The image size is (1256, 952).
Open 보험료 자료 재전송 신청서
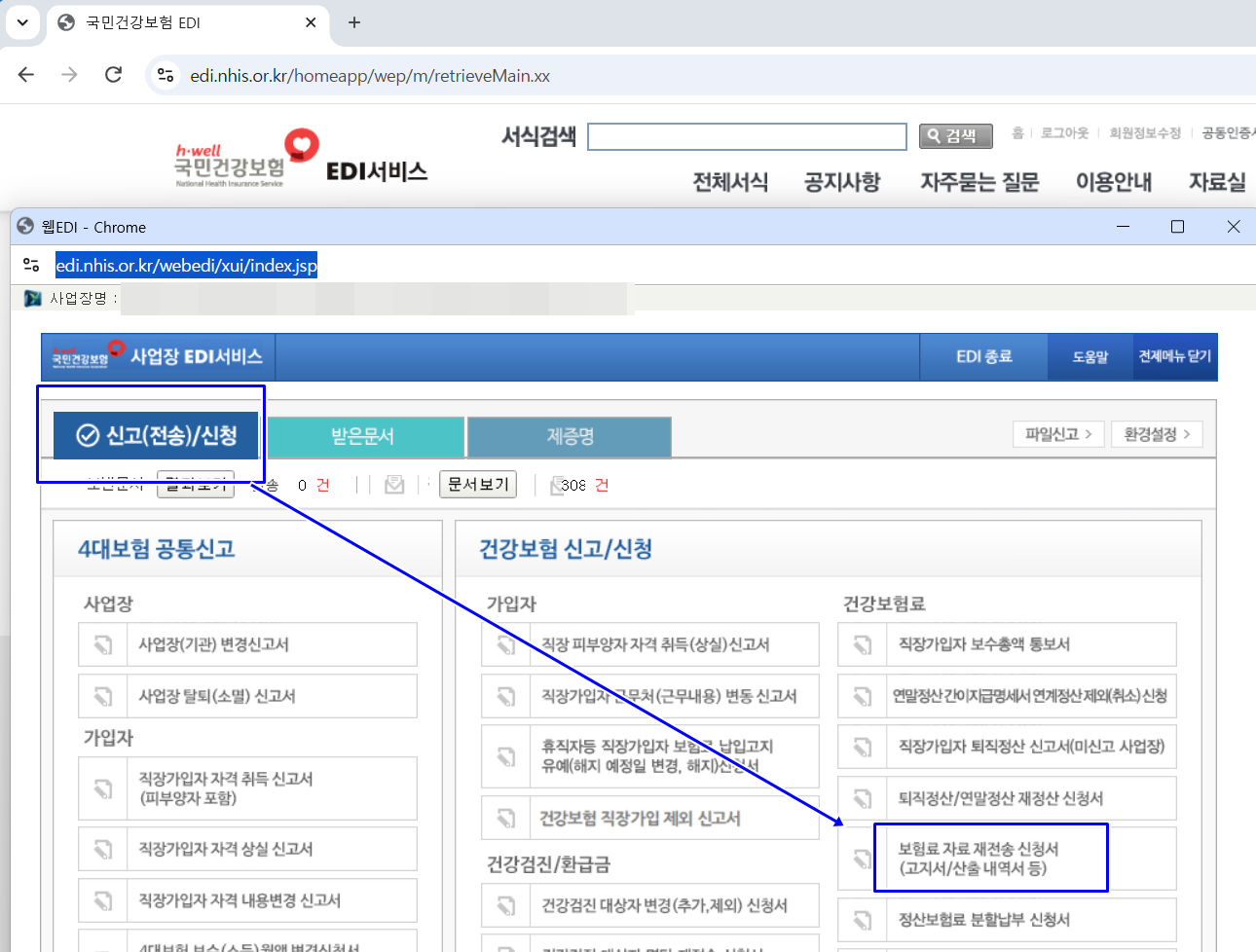[1008, 859]
